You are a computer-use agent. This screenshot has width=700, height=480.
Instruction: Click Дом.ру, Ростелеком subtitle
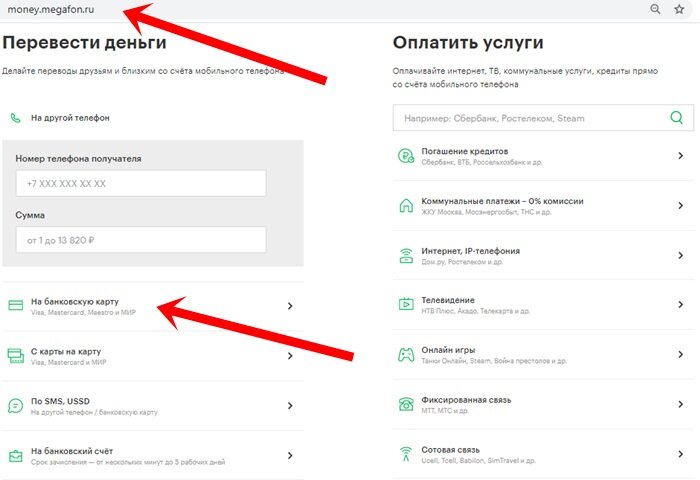[x=462, y=262]
